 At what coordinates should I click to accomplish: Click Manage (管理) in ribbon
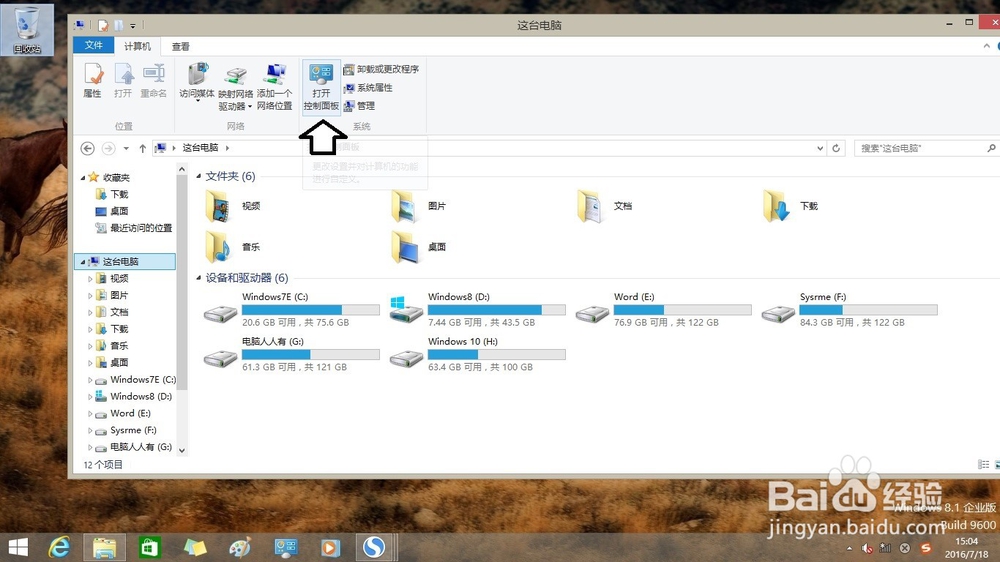(359, 106)
